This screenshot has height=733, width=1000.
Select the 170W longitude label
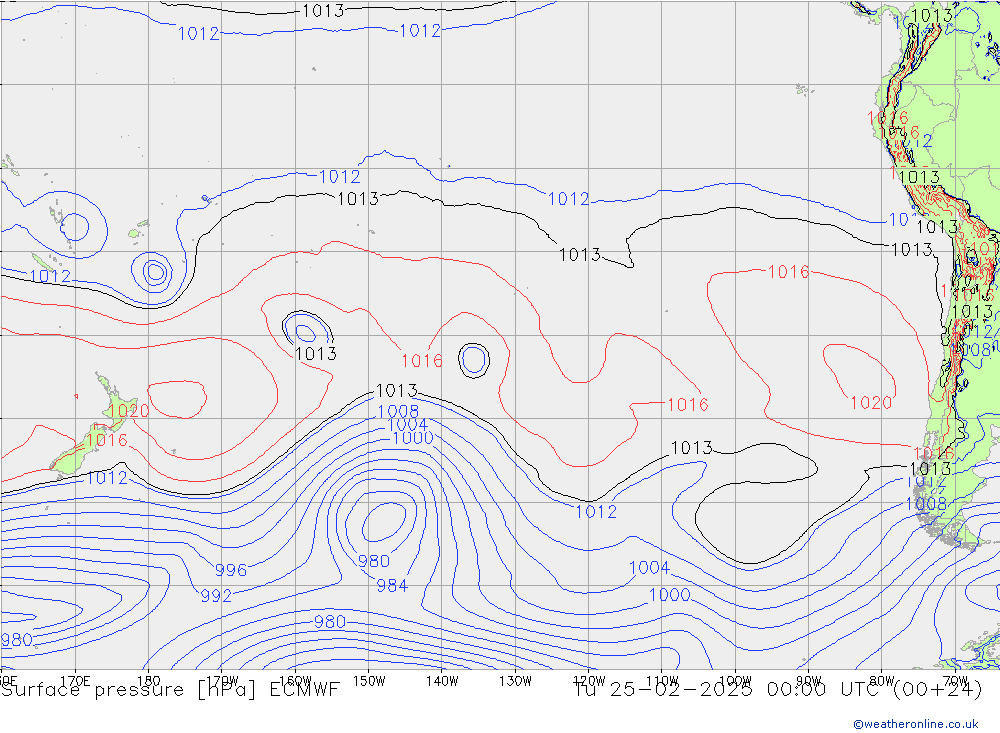pos(222,681)
